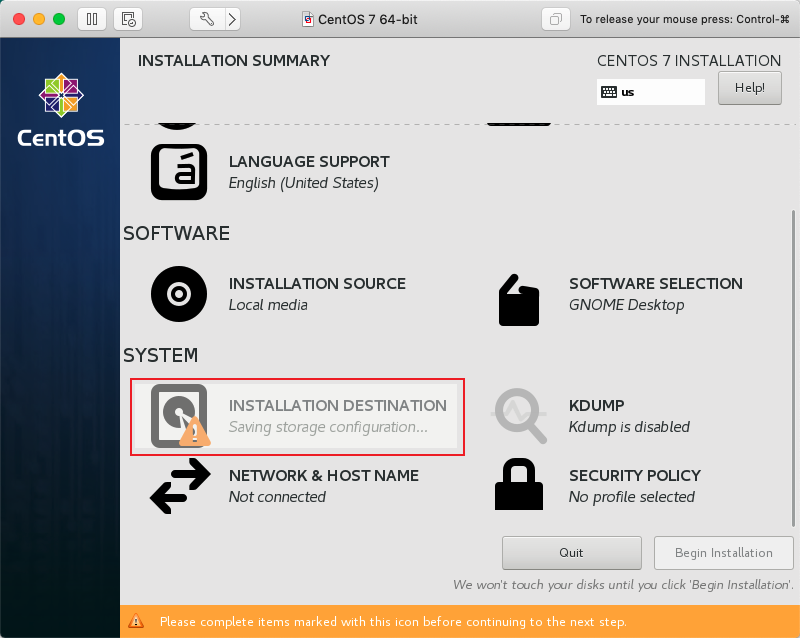Take a VM snapshot from toolbar

(128, 19)
